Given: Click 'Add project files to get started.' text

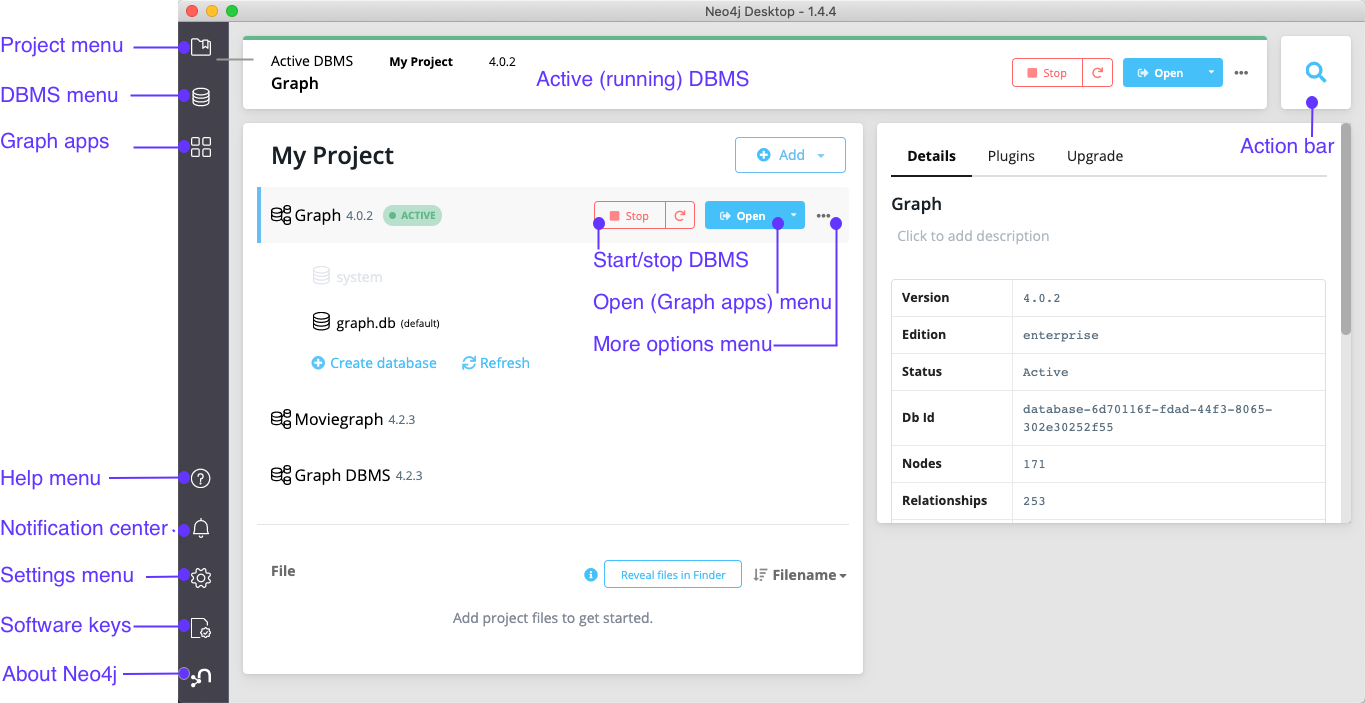Looking at the screenshot, I should (x=553, y=618).
